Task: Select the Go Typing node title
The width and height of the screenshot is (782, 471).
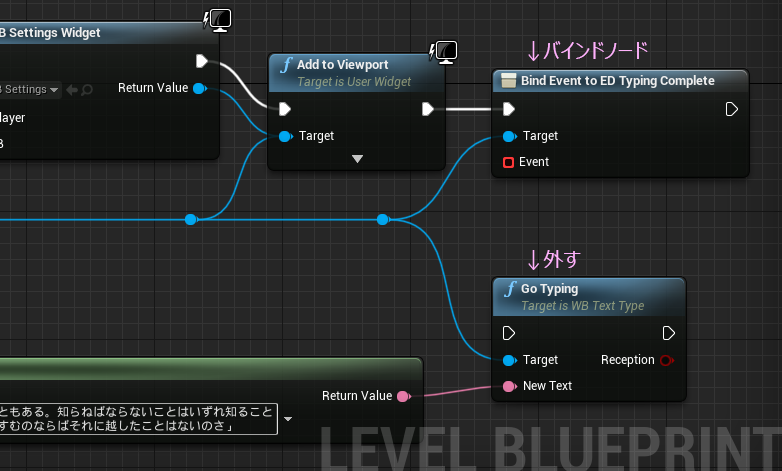Action: click(x=550, y=289)
